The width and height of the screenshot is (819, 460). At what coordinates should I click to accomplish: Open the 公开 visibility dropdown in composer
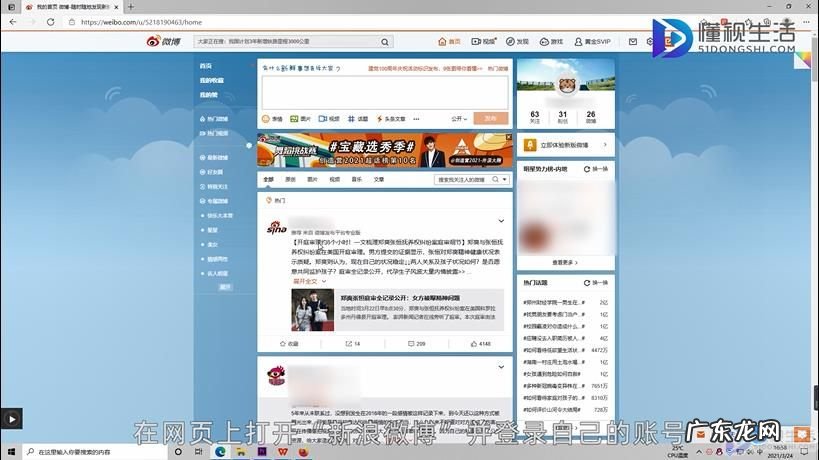click(459, 119)
